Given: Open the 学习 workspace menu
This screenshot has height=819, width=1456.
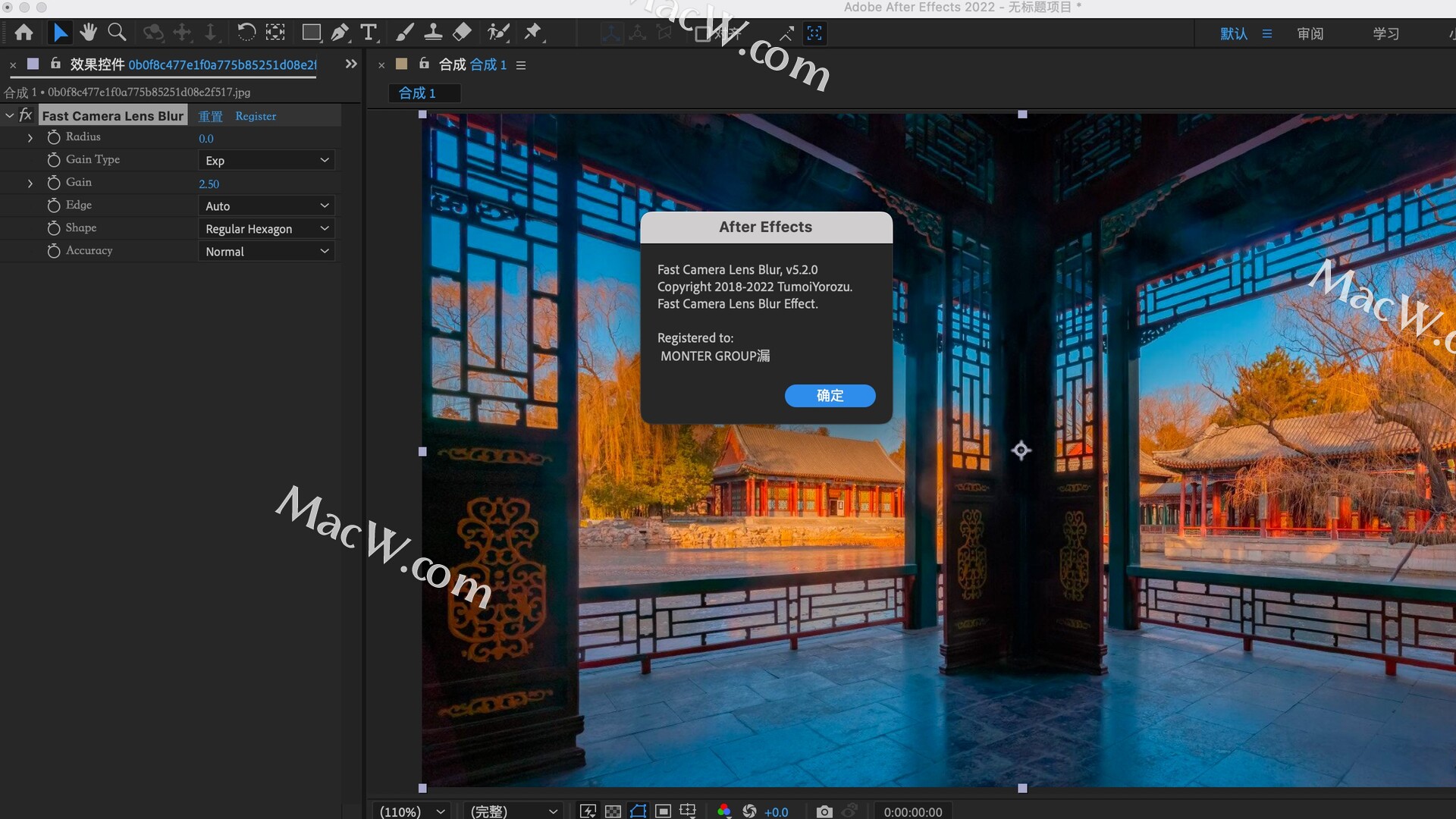Looking at the screenshot, I should 1385,33.
